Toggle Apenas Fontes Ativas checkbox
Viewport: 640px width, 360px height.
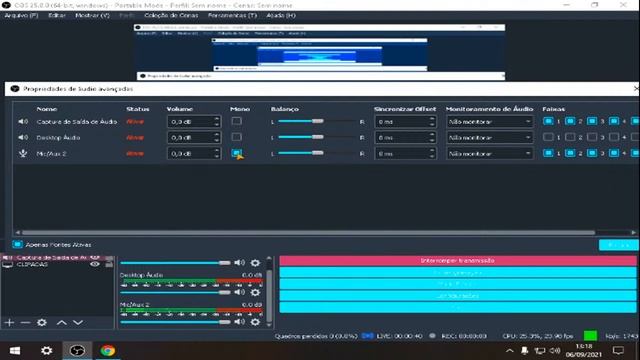(x=17, y=244)
